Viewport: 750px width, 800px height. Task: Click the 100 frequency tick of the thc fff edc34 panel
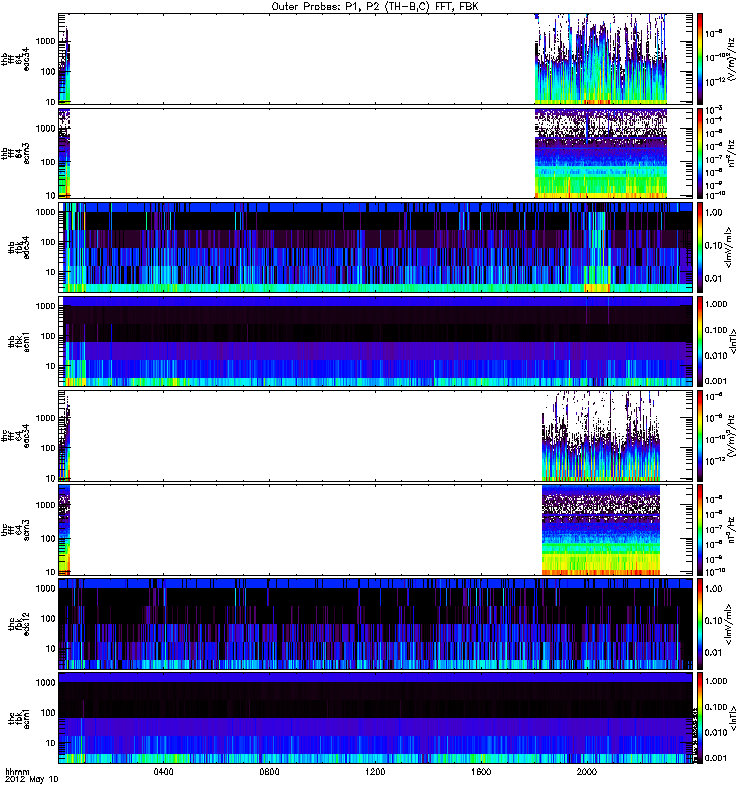click(47, 448)
